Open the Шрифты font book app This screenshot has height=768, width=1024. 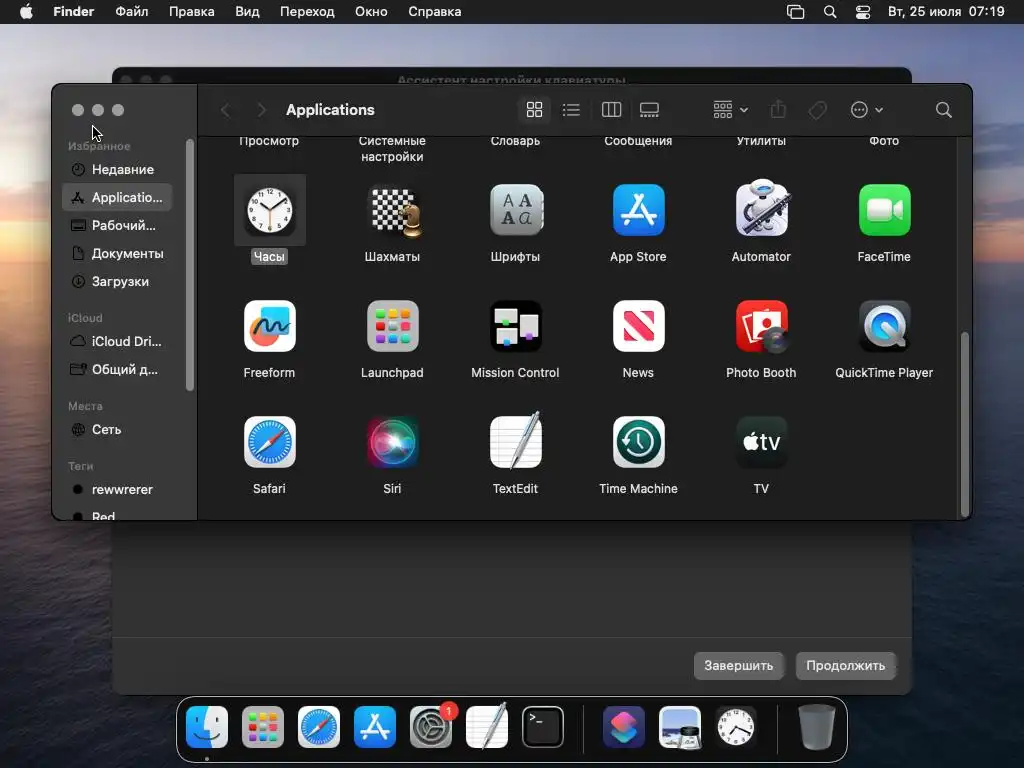pyautogui.click(x=515, y=210)
